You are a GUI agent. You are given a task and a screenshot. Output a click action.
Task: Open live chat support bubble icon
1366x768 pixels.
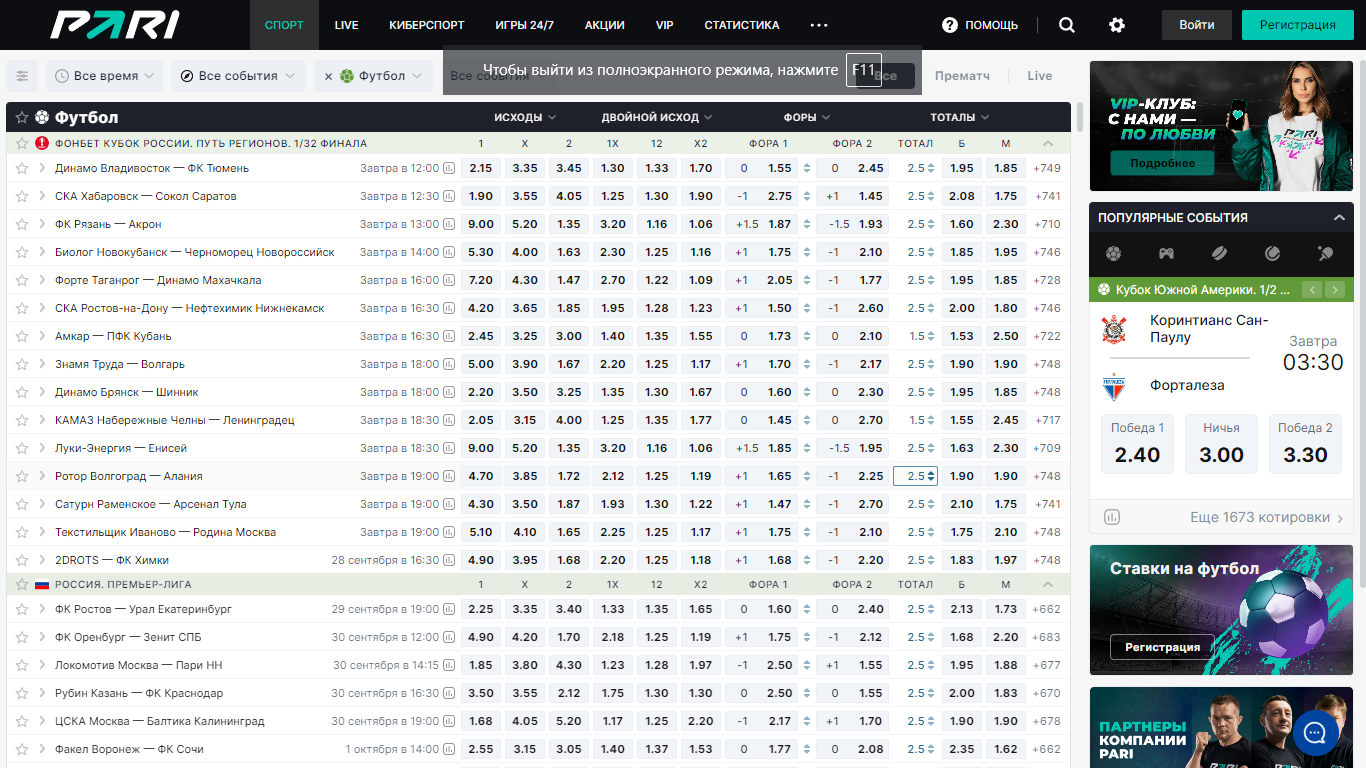point(1316,734)
